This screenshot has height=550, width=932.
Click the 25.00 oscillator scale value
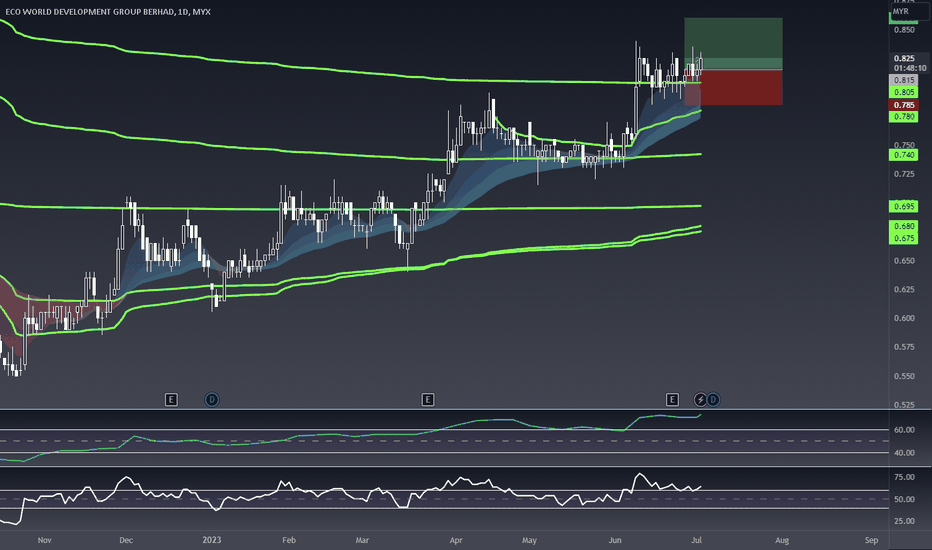pos(904,521)
